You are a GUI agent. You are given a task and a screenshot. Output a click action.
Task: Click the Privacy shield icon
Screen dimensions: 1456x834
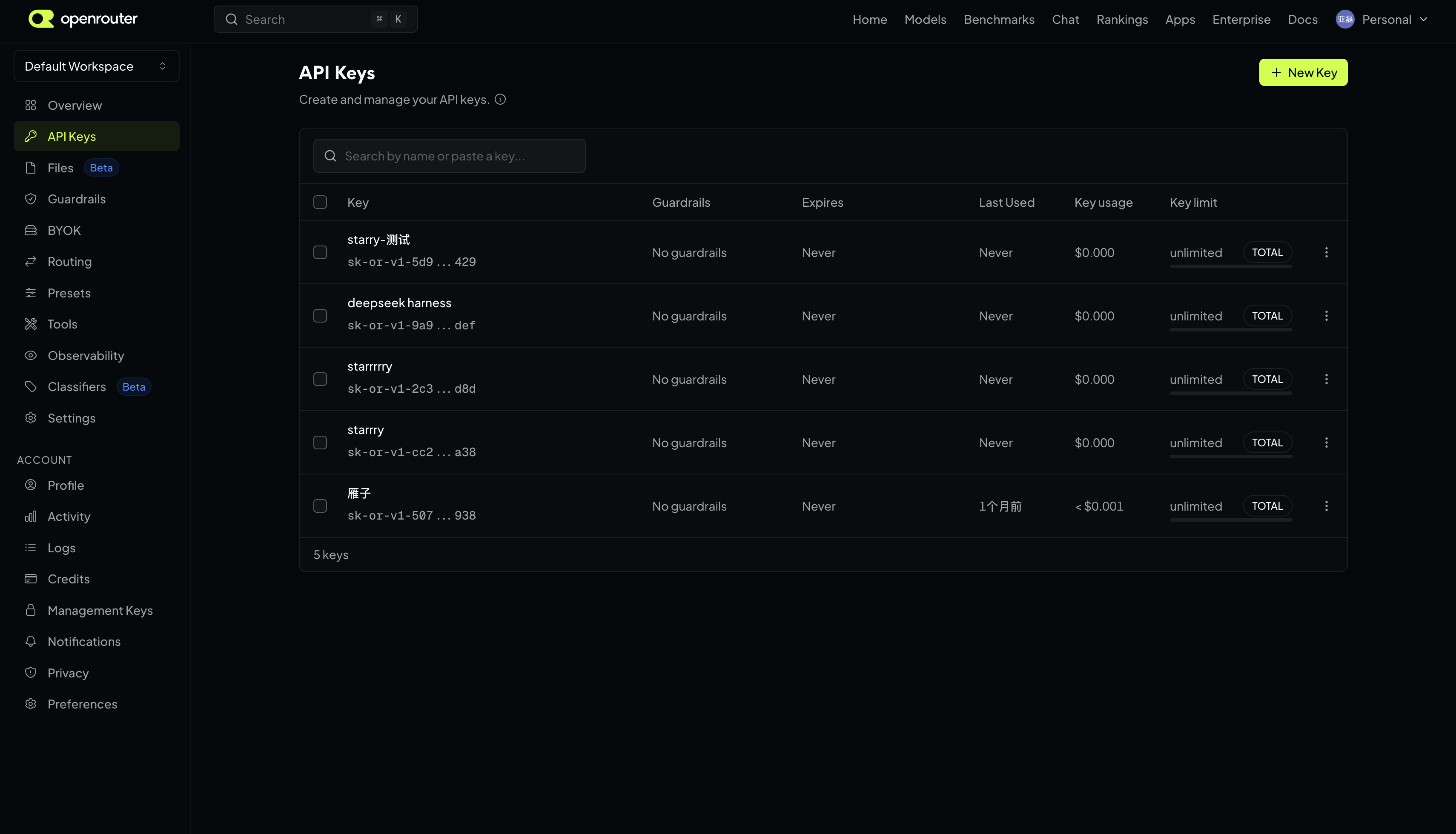tap(31, 672)
